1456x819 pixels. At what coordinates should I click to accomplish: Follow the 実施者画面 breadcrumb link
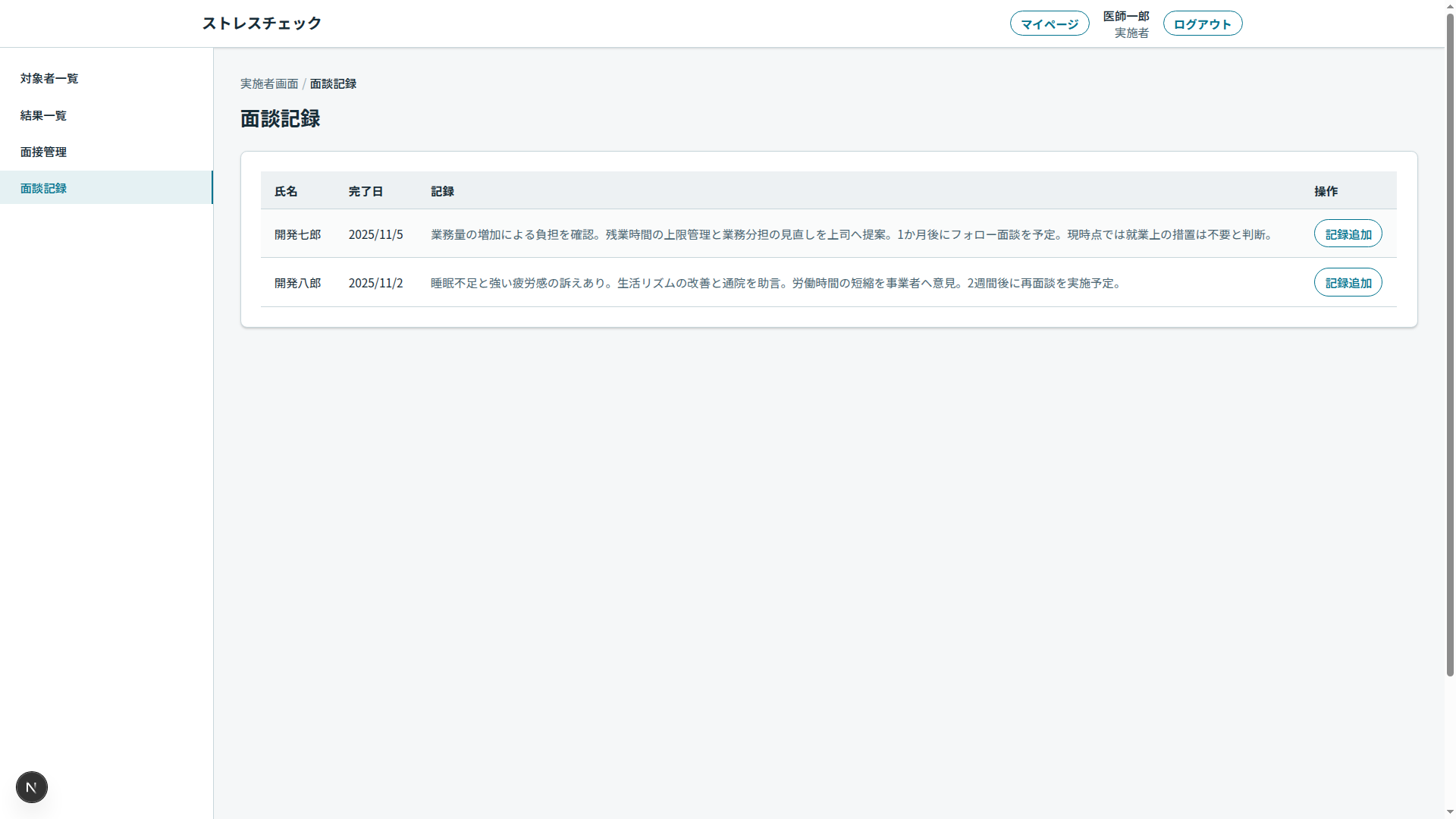(269, 83)
